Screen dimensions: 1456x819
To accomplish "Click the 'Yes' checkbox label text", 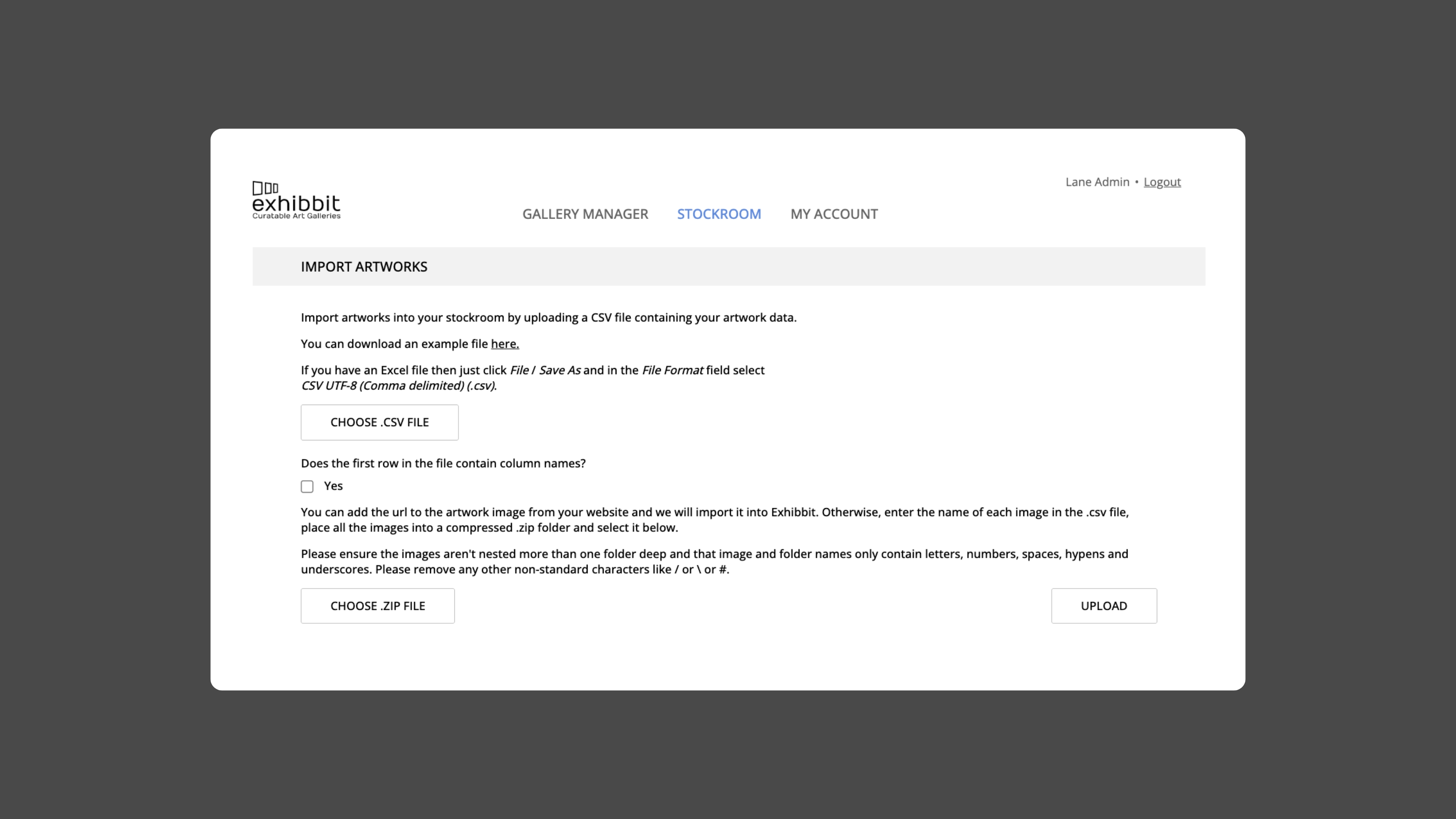I will (x=333, y=486).
